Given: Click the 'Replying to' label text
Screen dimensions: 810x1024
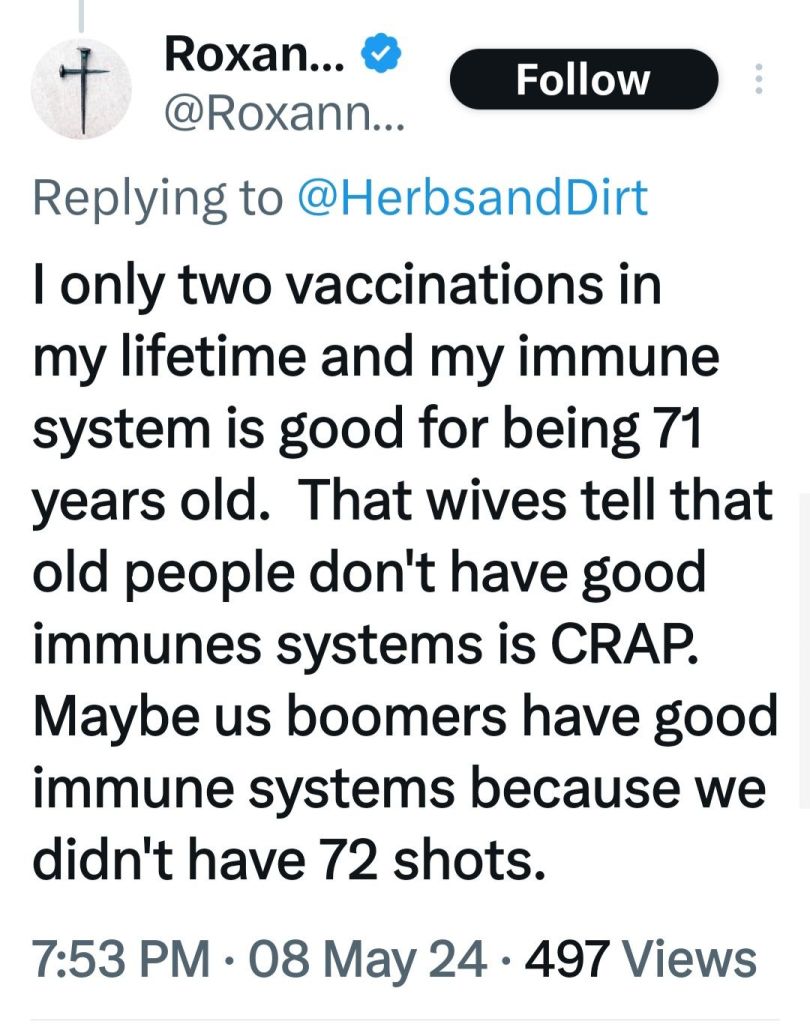Looking at the screenshot, I should coord(158,197).
